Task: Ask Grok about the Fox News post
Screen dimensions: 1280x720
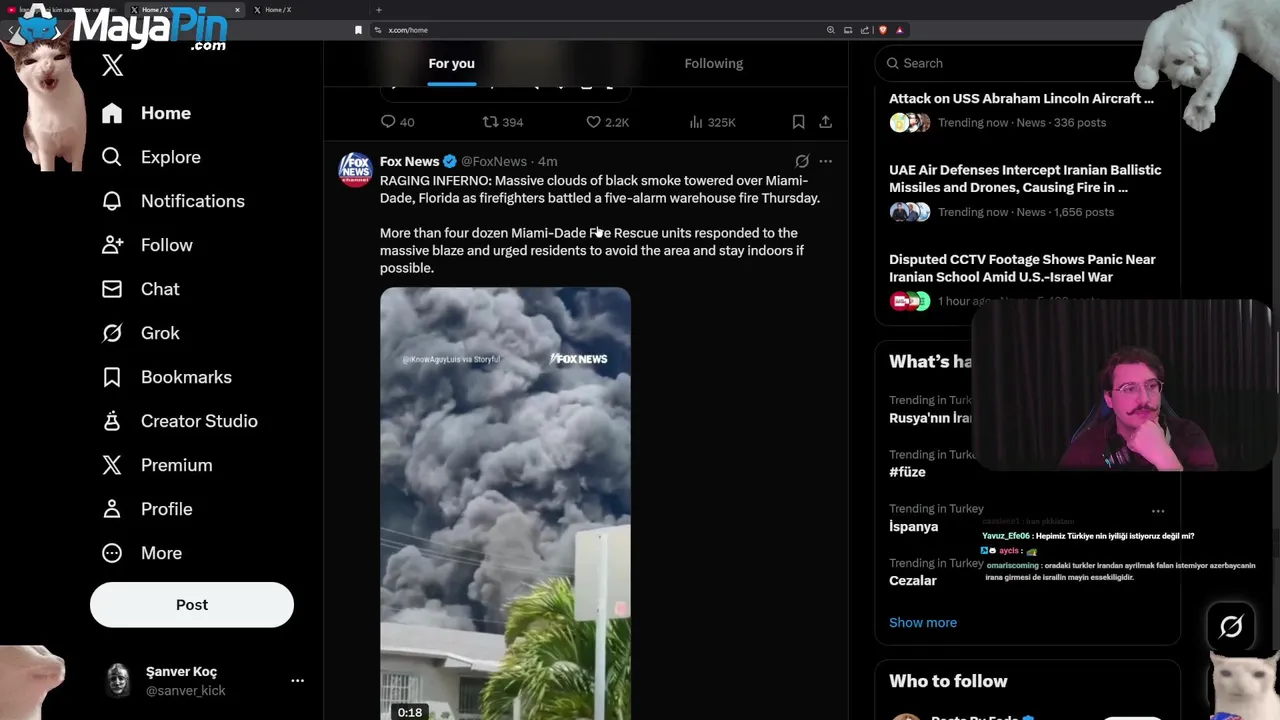Action: coord(802,161)
